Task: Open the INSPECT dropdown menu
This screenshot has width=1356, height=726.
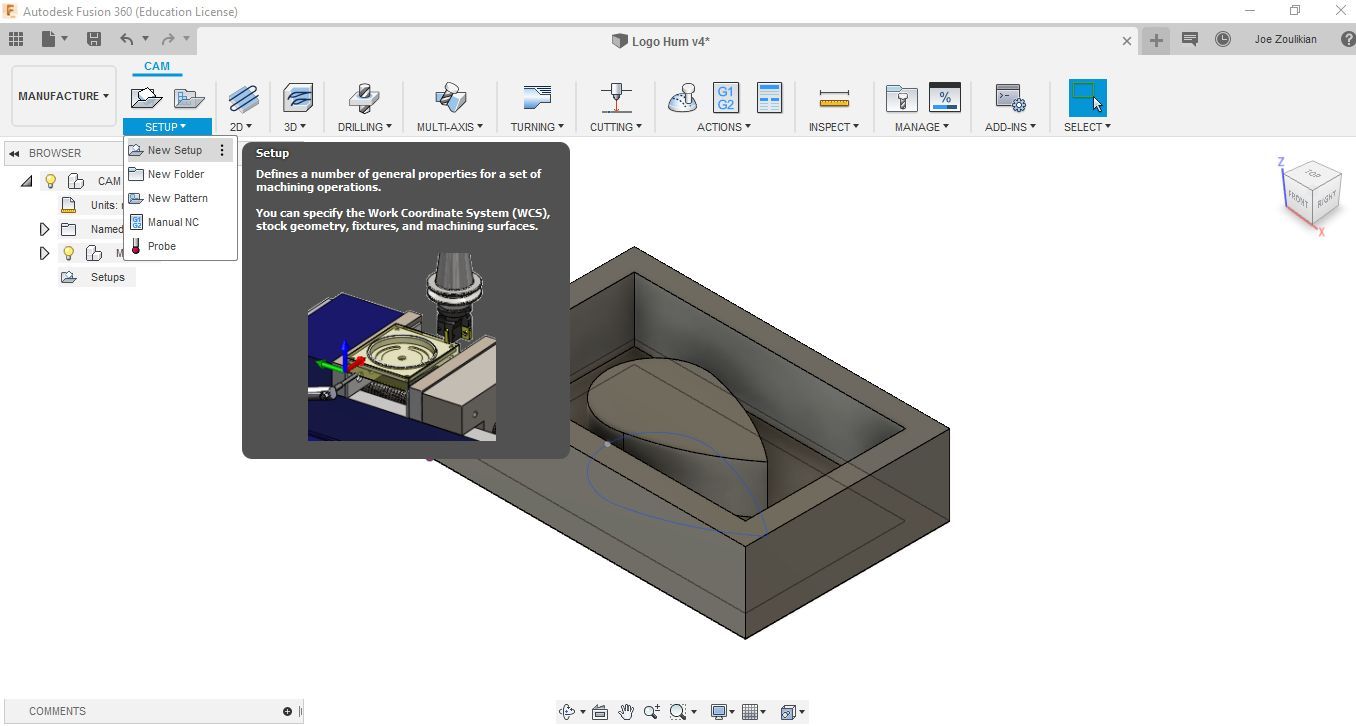Action: click(834, 127)
